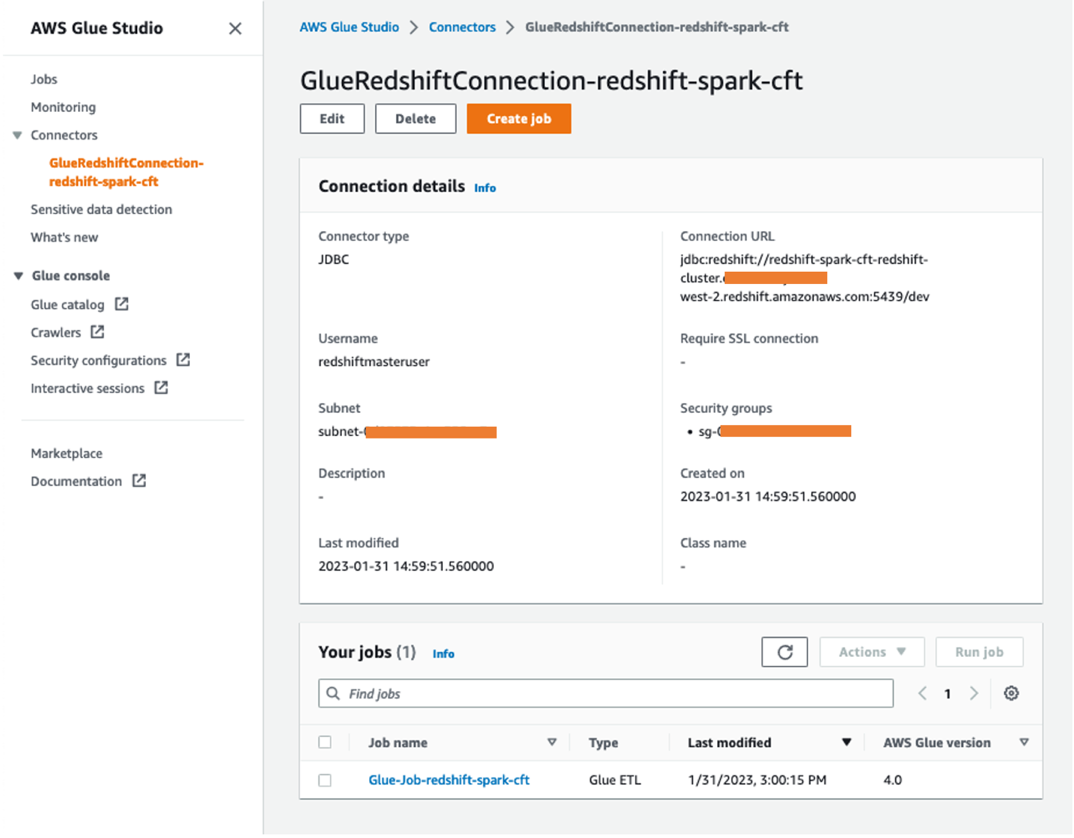Open Interactive sessions link
This screenshot has width=1074, height=838.
coord(88,389)
